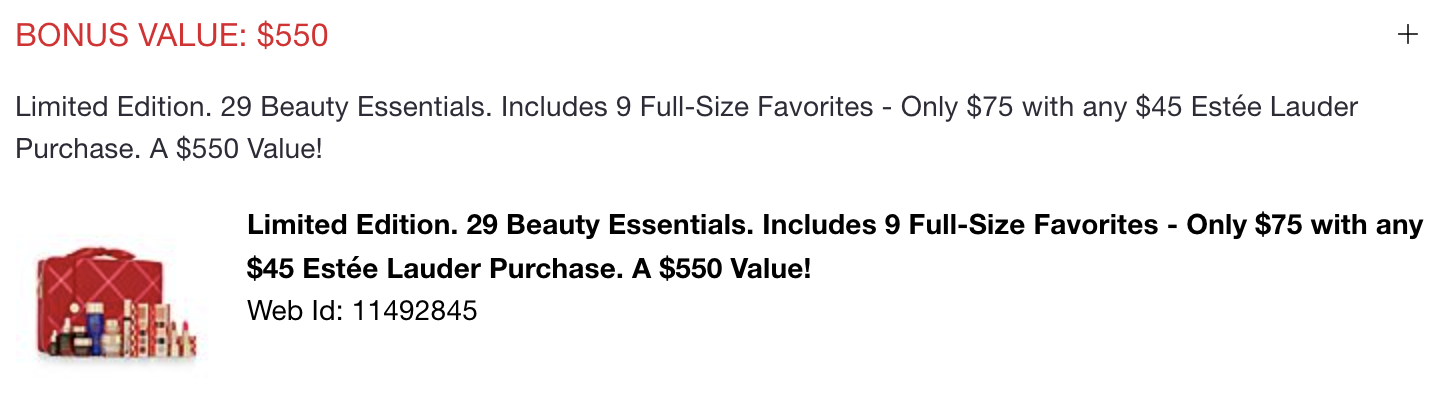Screen dimensions: 1450x394
Task: Click the blue bottle in the product image
Action: coord(95,328)
